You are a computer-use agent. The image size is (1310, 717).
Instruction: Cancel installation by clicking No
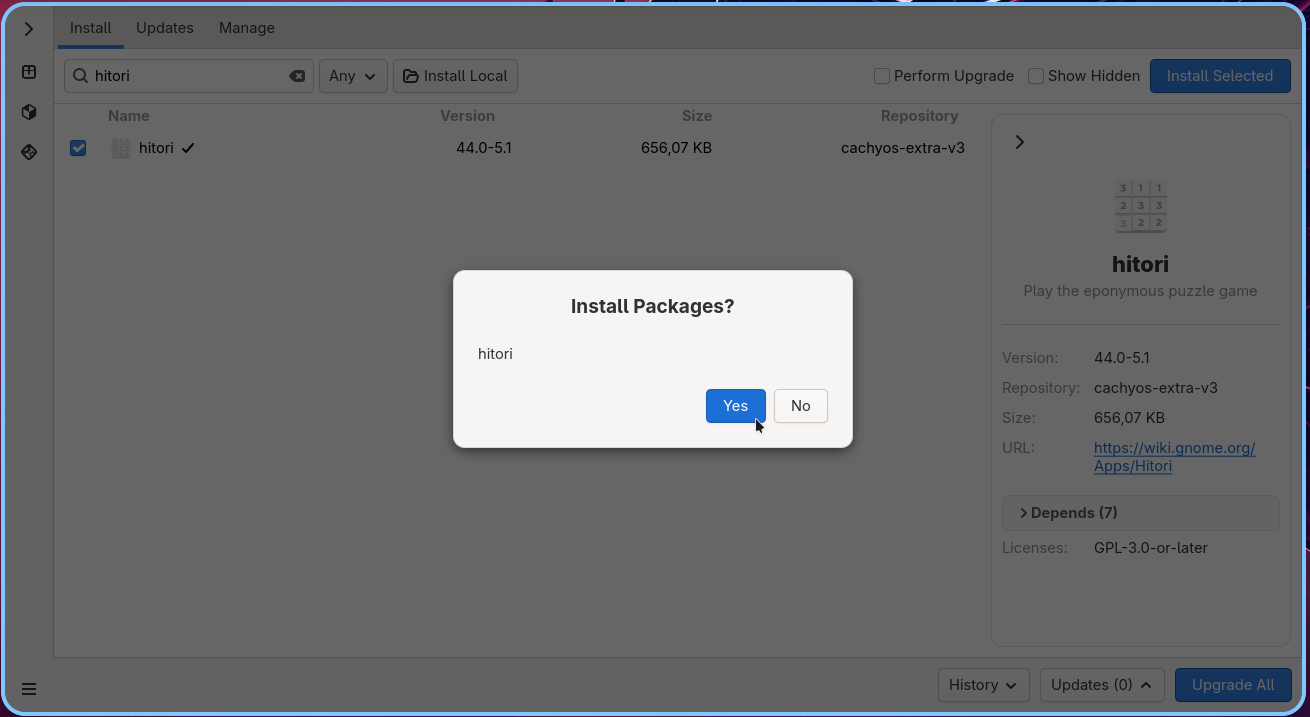coord(801,406)
